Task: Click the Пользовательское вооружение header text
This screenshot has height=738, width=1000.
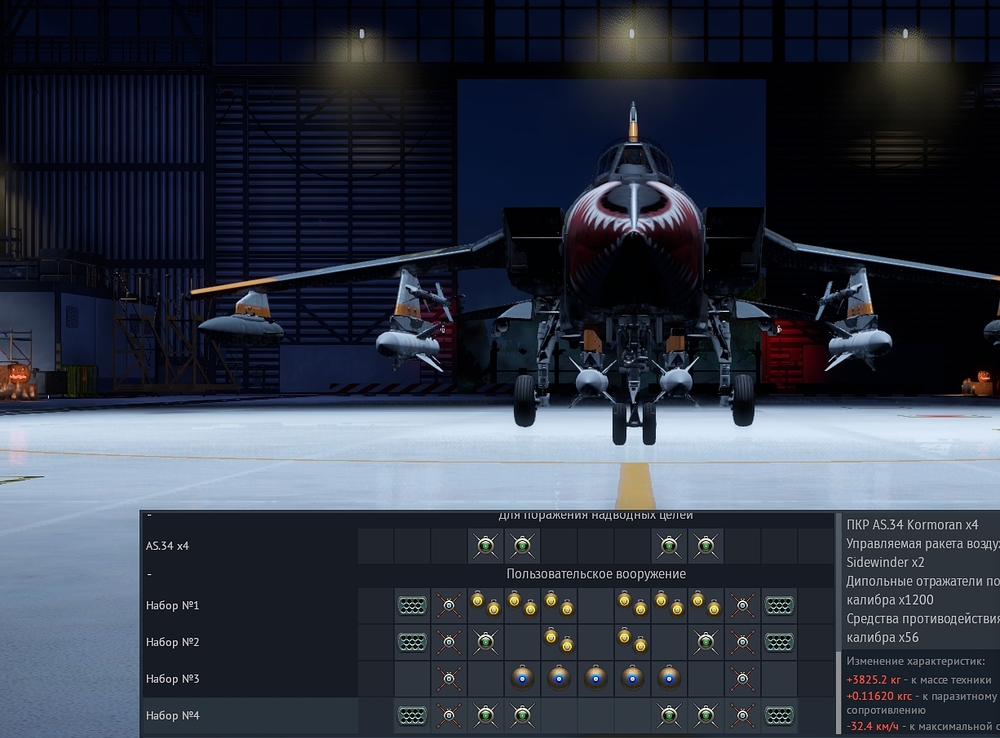Action: 596,574
